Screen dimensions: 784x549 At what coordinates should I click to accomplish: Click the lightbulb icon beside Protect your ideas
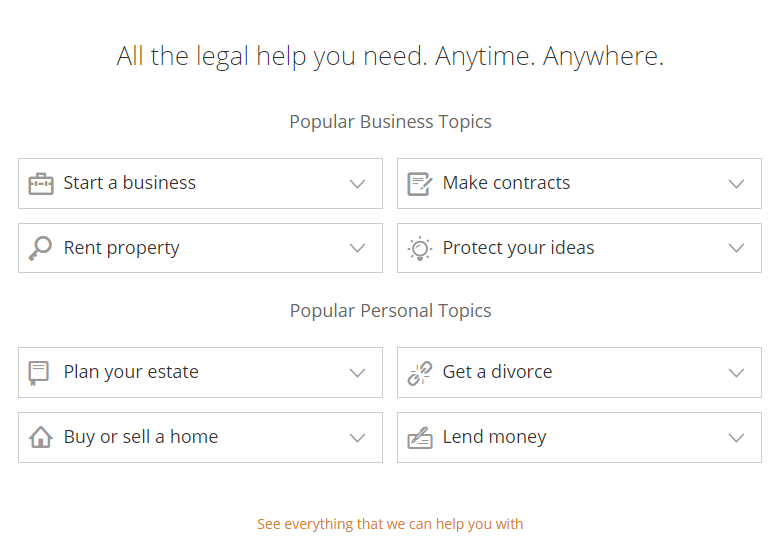tap(420, 248)
